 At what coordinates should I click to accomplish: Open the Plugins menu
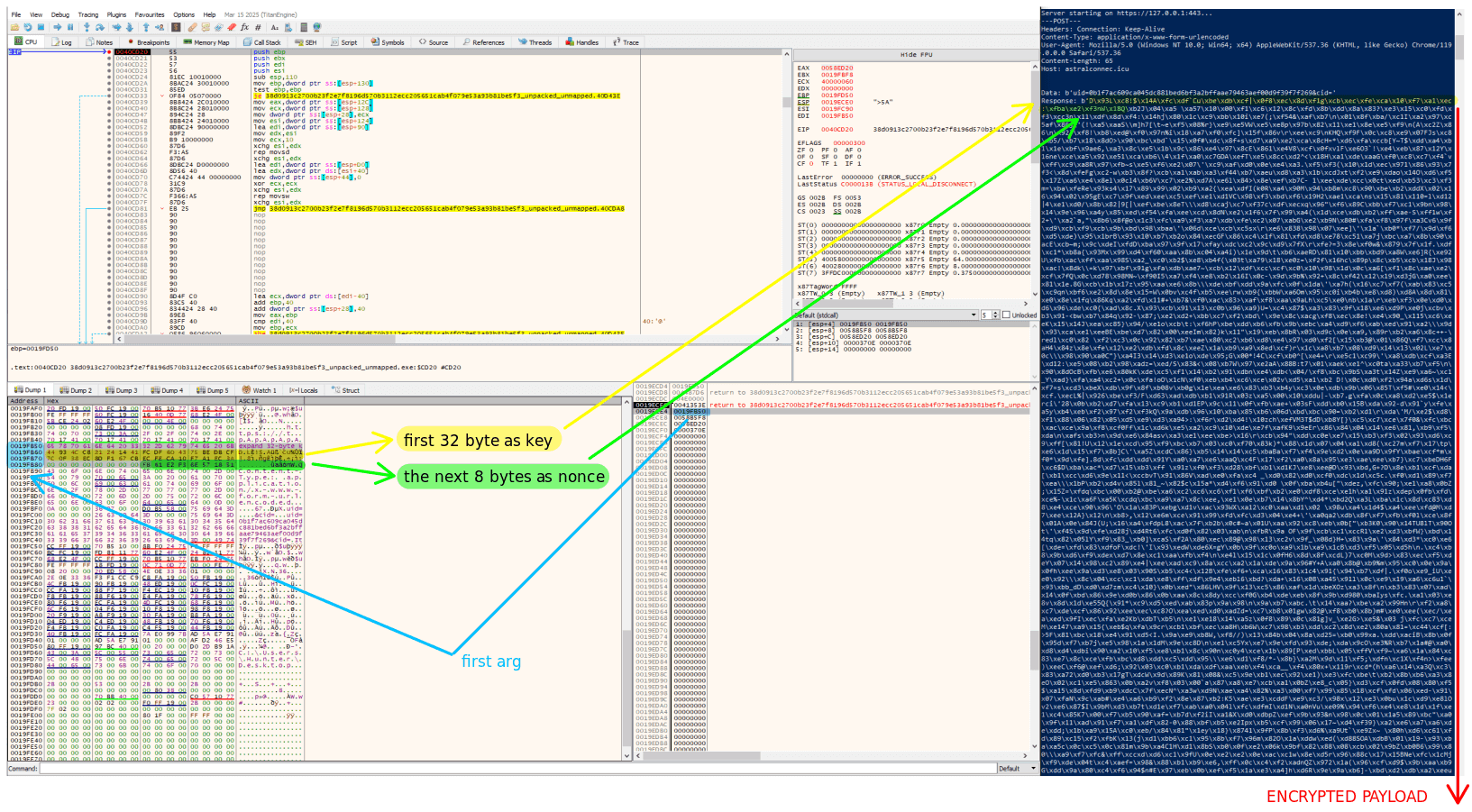click(x=116, y=14)
